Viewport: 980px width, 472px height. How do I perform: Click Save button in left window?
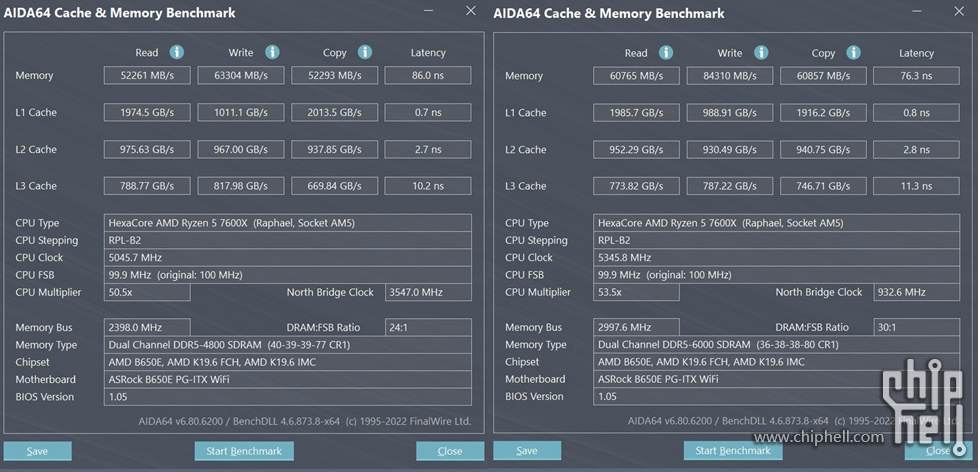(38, 451)
